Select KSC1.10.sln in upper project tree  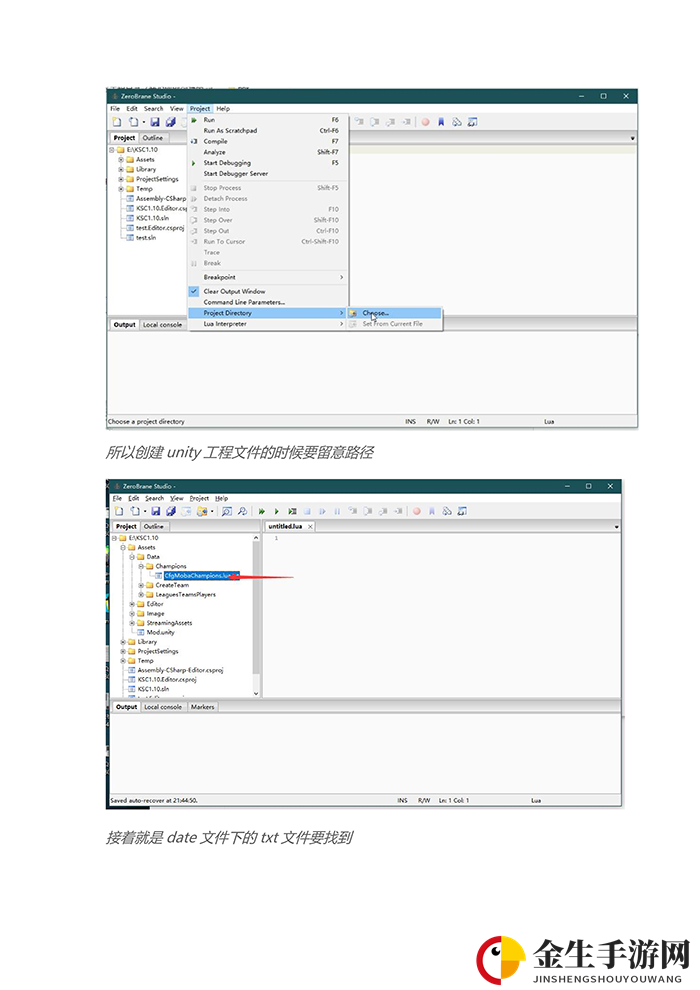[x=152, y=218]
